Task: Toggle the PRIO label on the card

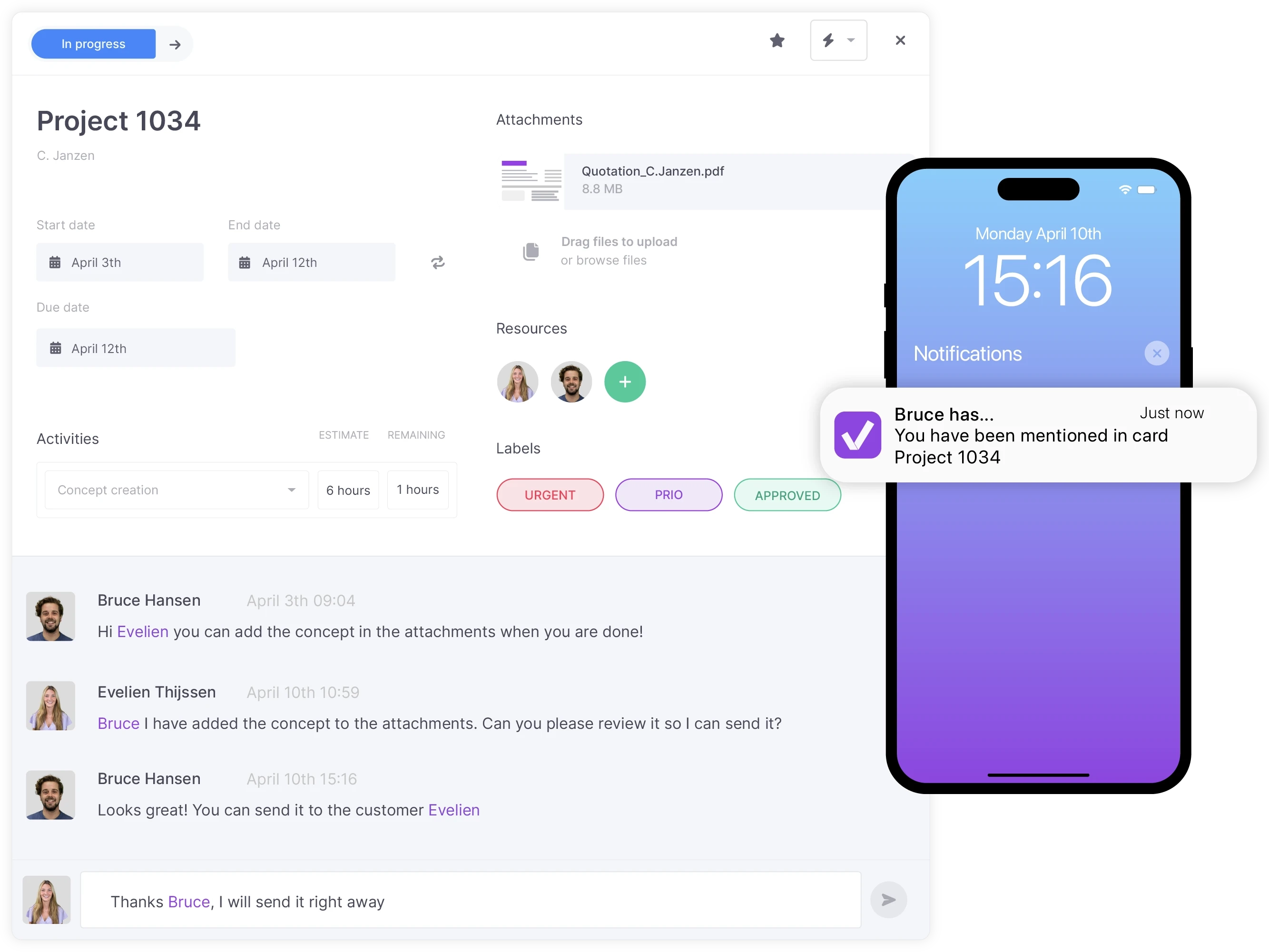Action: (x=668, y=494)
